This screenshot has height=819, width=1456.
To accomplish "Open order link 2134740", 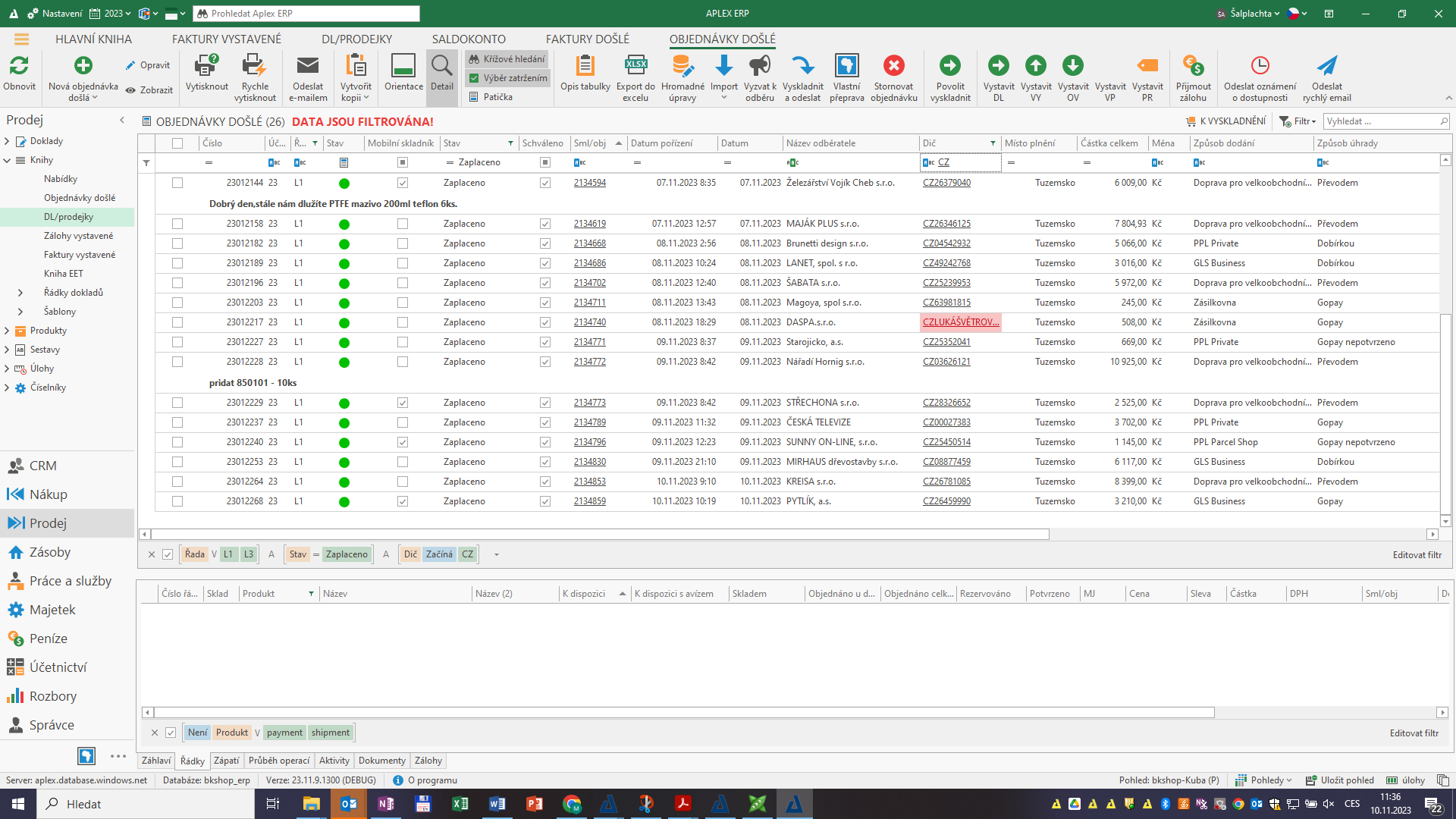I will [589, 322].
